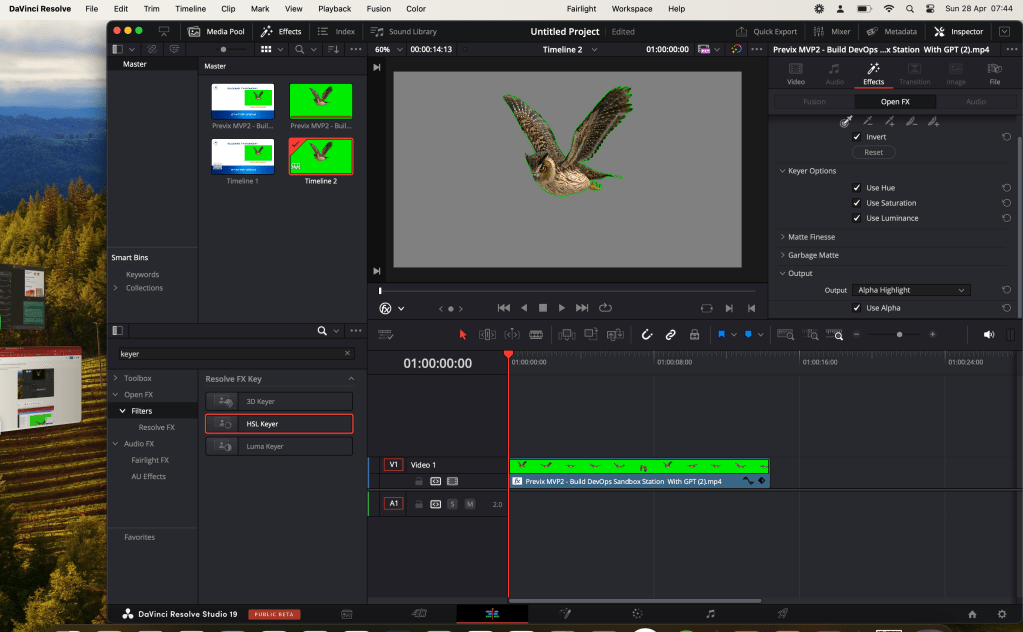Collapse the Resolve FX Key group

[x=351, y=379]
